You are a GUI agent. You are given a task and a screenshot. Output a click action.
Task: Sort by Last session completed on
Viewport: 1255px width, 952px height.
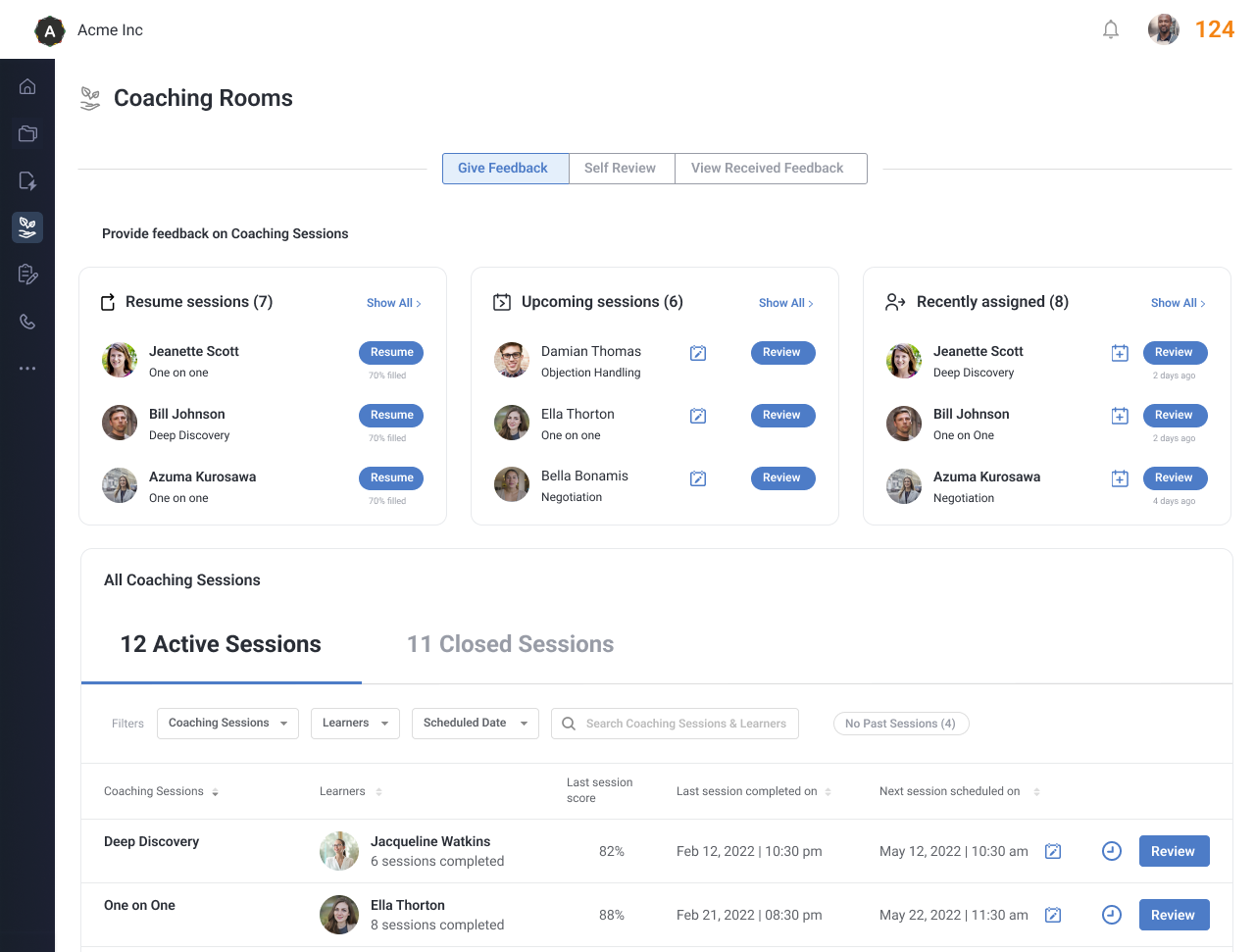[x=828, y=792]
